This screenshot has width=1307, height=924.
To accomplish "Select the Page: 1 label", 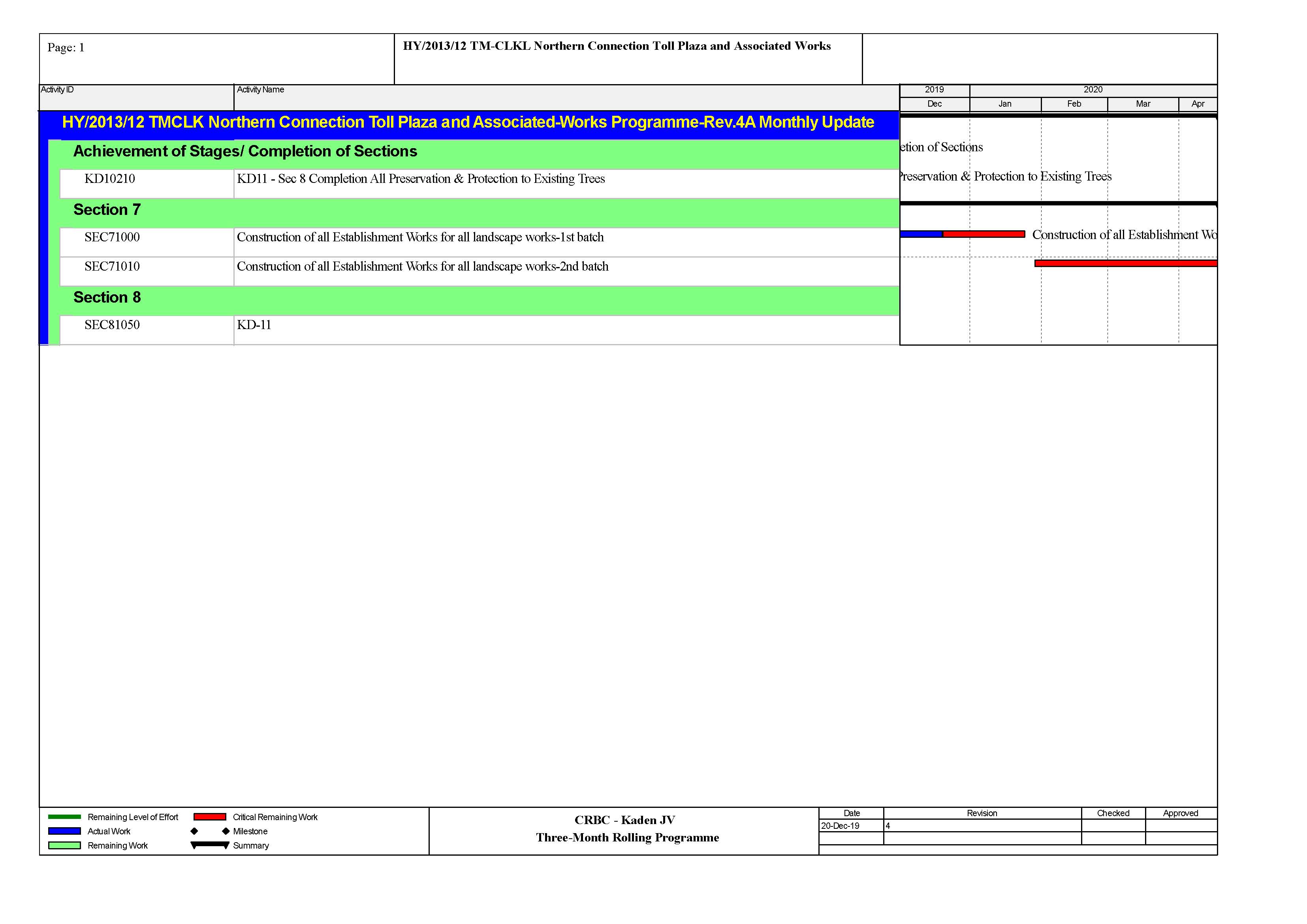I will (66, 47).
